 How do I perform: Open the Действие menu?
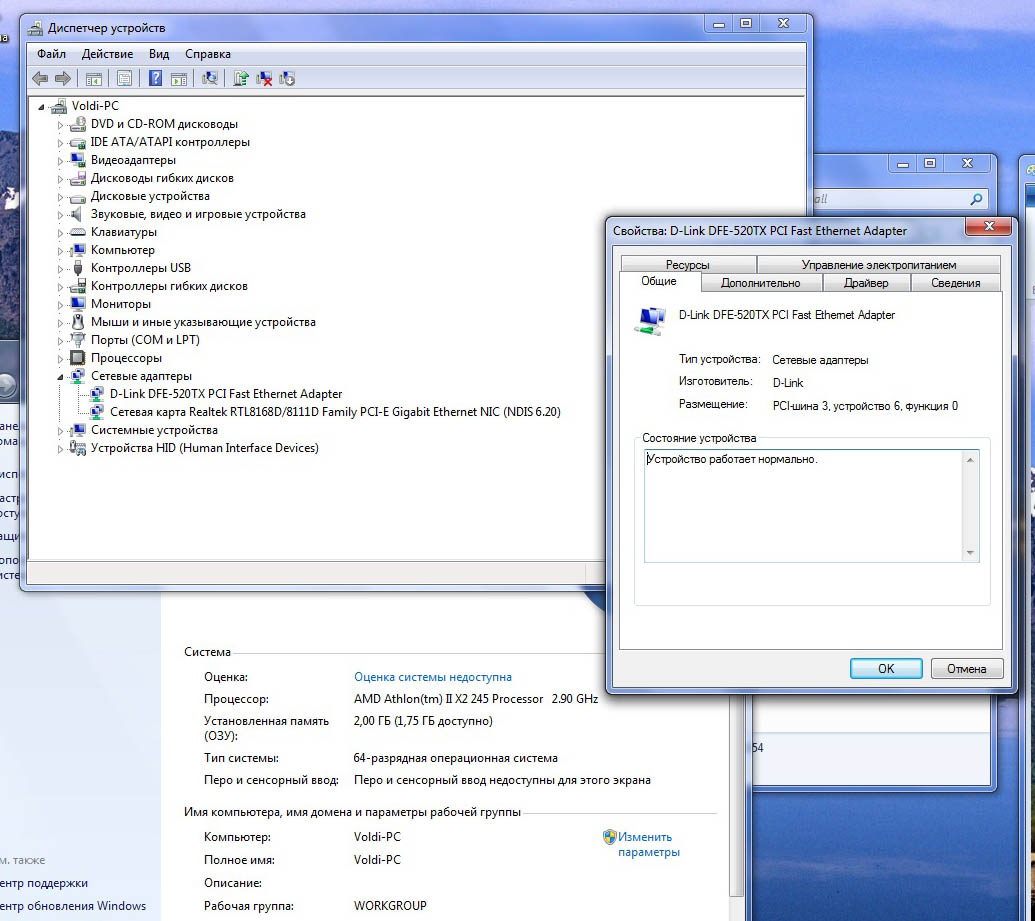[107, 54]
